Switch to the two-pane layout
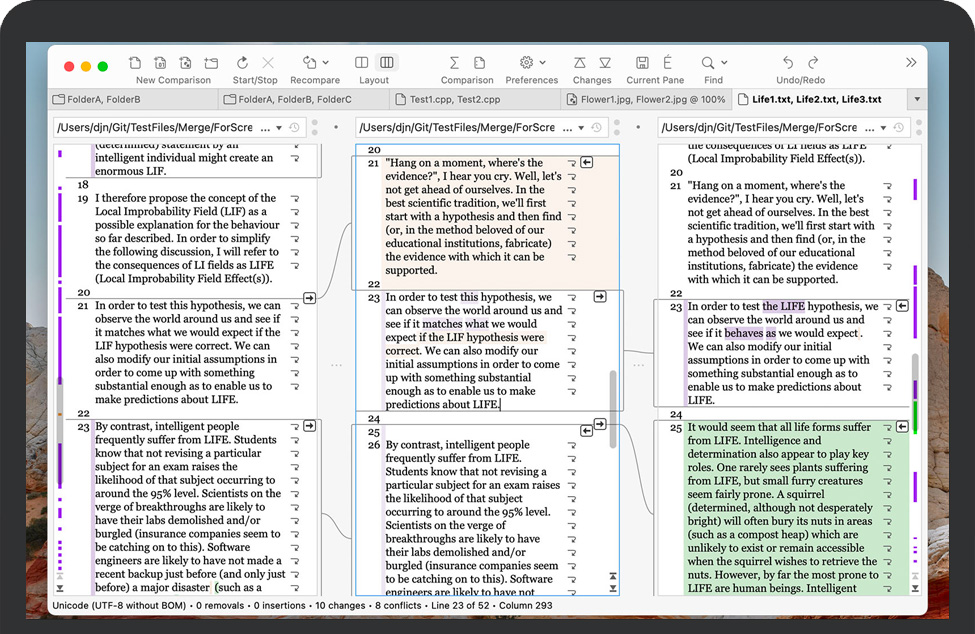Image resolution: width=975 pixels, height=634 pixels. [362, 63]
